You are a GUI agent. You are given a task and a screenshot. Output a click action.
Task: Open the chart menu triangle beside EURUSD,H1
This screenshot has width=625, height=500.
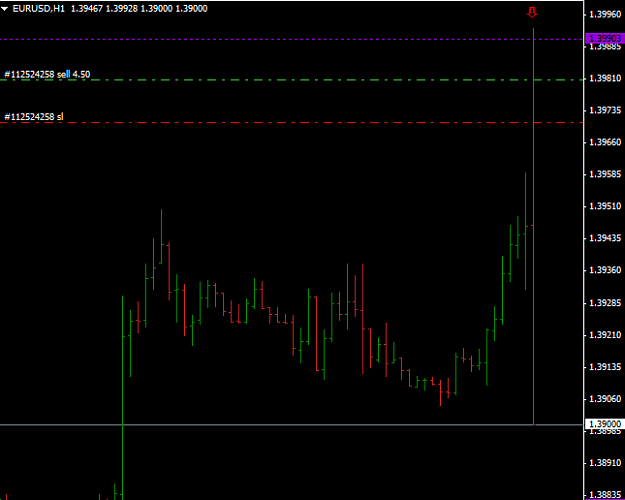tap(4, 9)
